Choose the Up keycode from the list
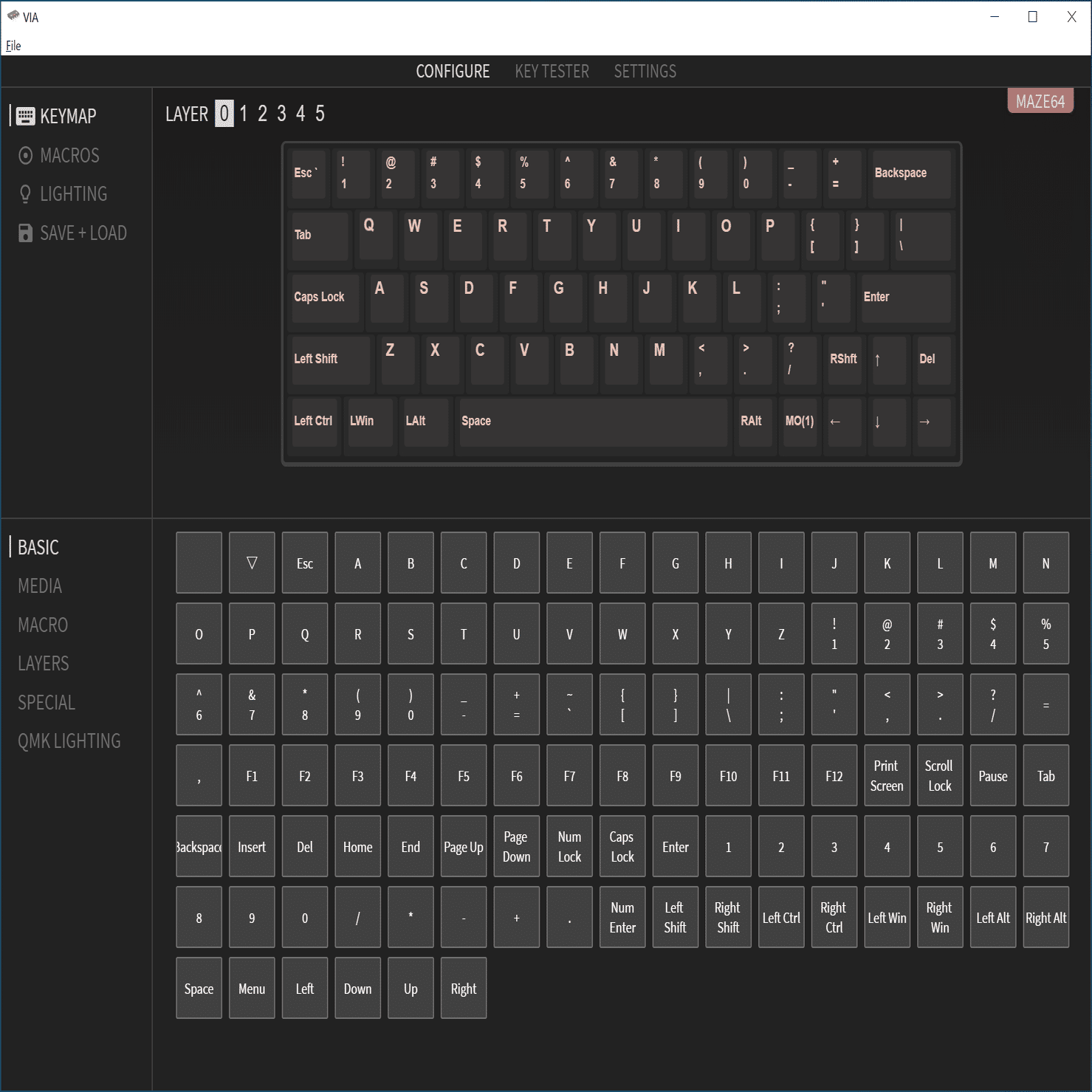The image size is (1092, 1092). coord(411,988)
